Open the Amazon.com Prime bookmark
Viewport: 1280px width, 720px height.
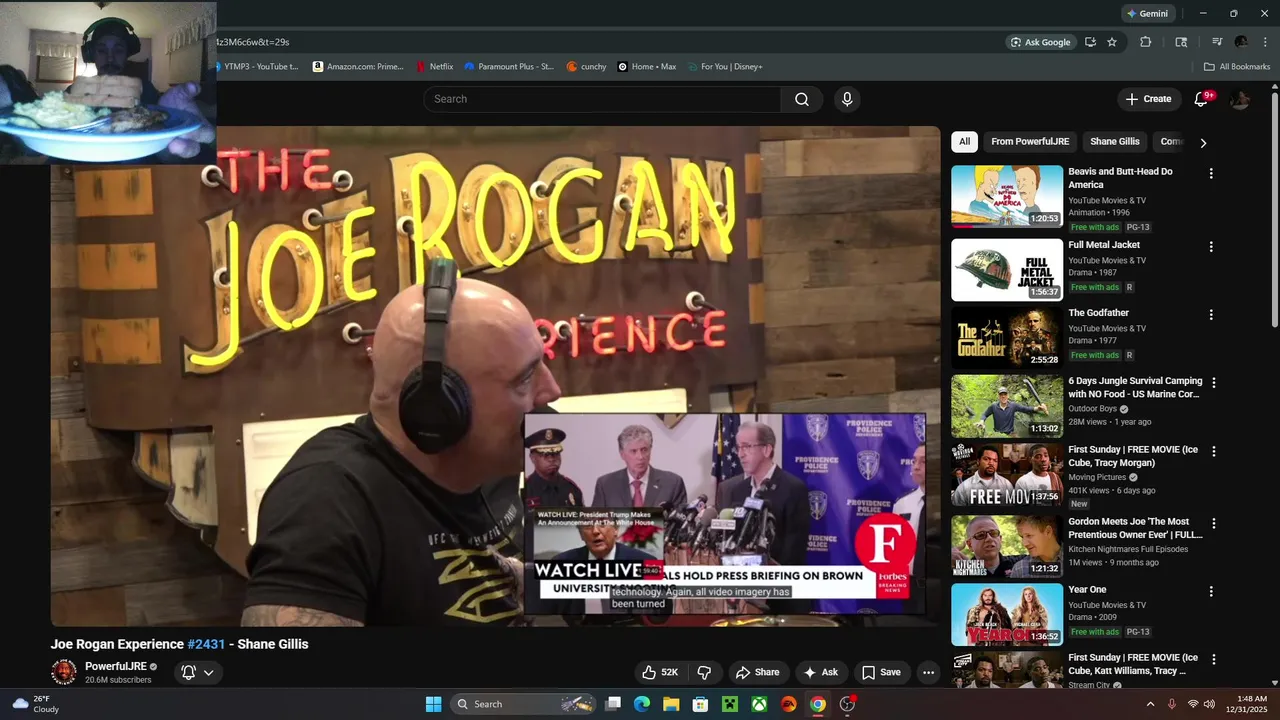click(x=358, y=67)
